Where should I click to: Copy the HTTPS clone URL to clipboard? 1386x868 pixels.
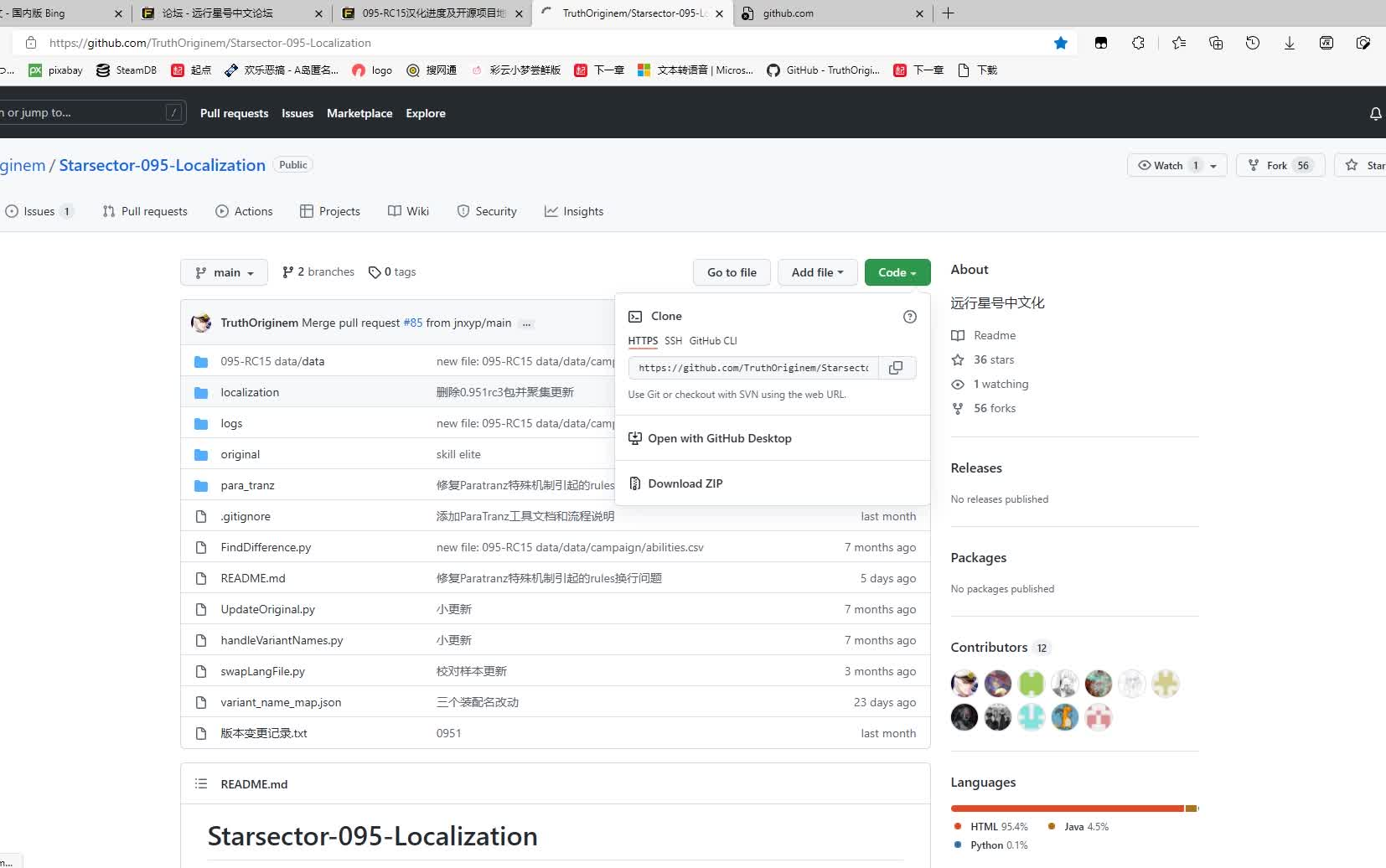896,368
